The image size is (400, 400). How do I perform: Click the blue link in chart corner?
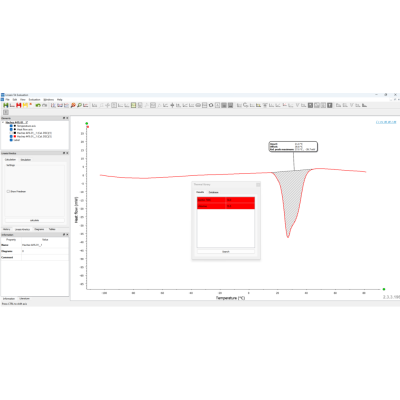[386, 122]
